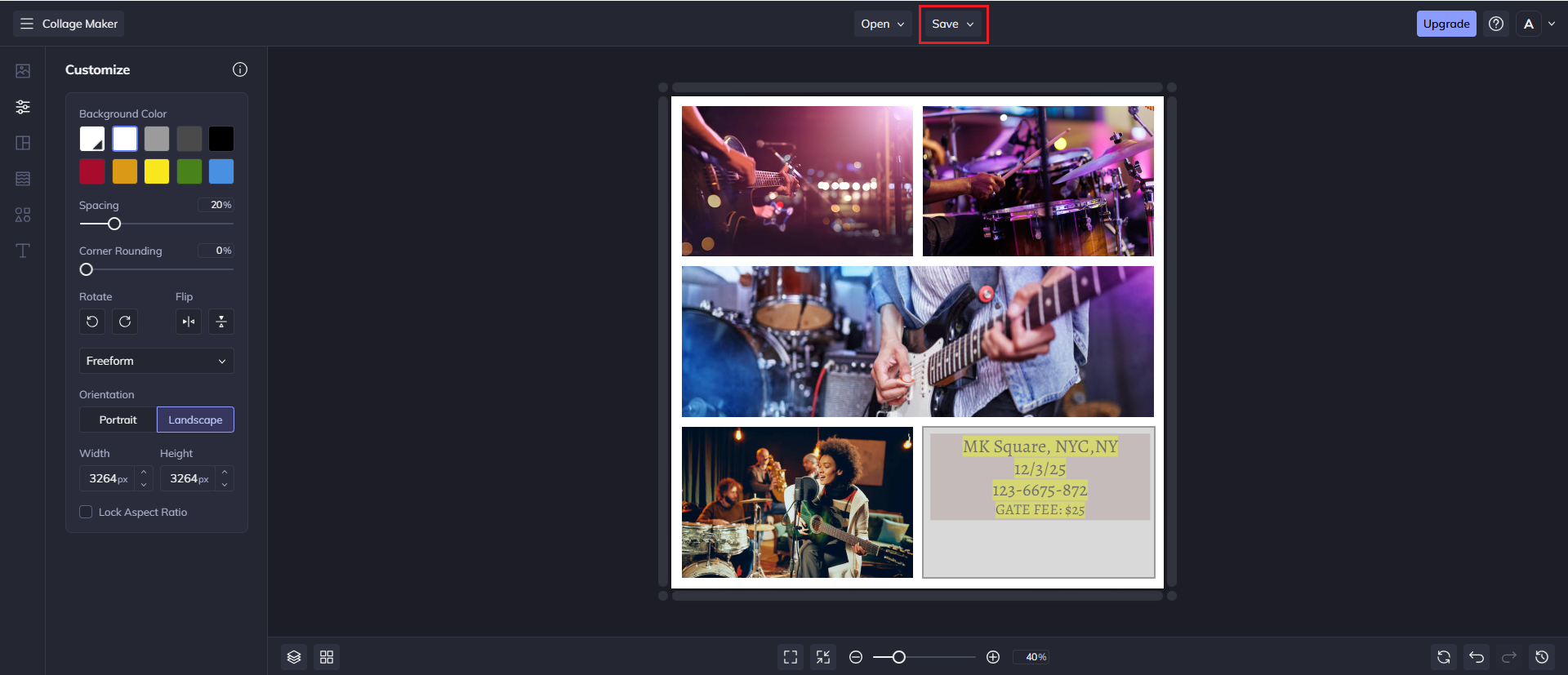Select the wide electric guitar photo
This screenshot has width=1568, height=675.
point(918,341)
